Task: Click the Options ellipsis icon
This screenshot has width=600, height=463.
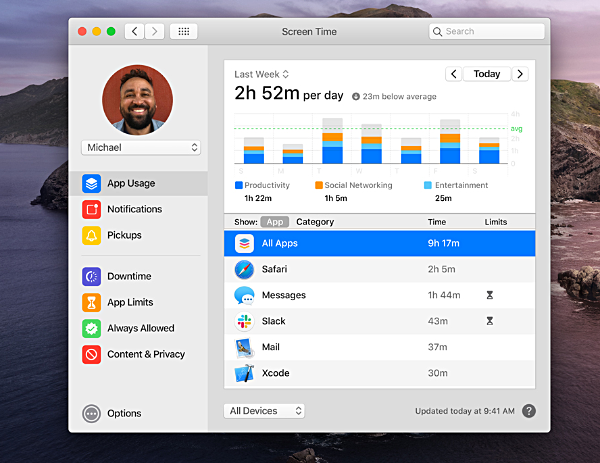Action: coord(92,413)
